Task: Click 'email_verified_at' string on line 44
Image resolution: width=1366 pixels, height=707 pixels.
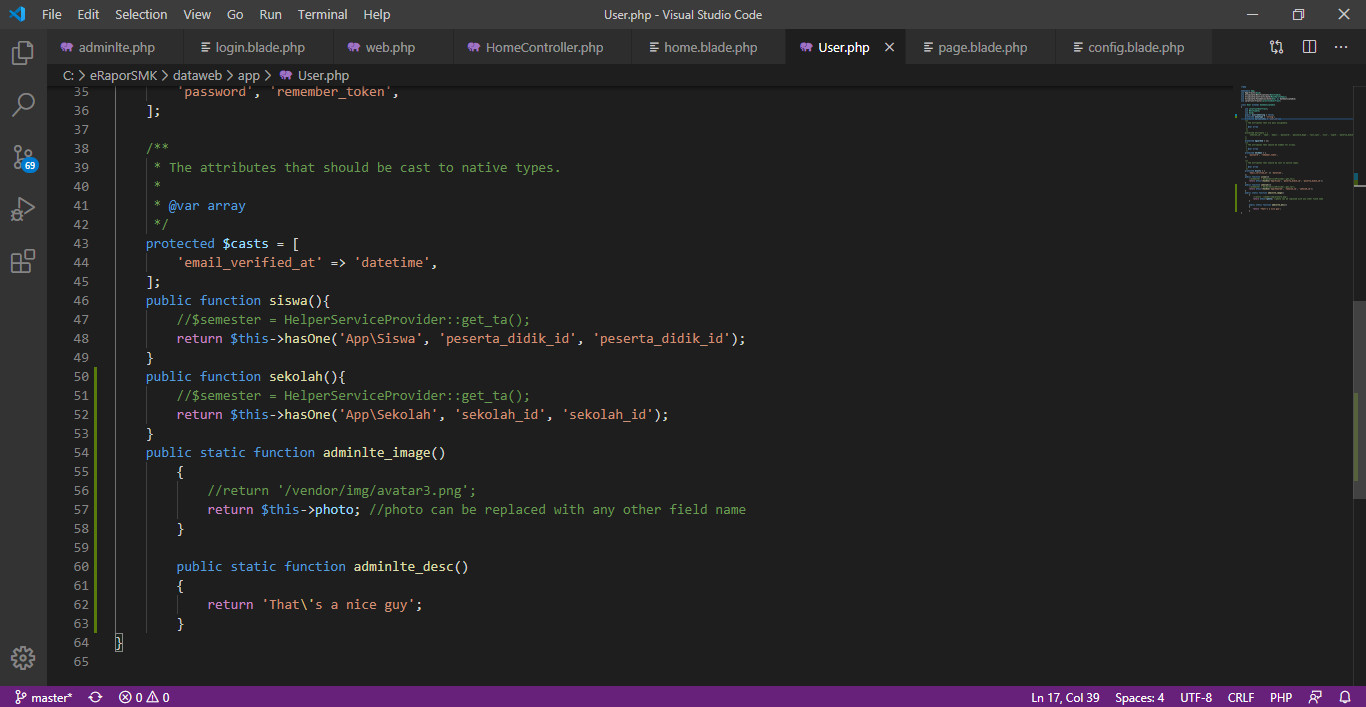Action: (250, 262)
